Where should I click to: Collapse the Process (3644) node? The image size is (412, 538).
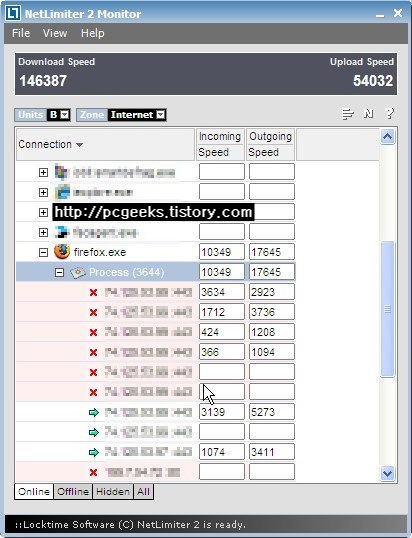(59, 272)
